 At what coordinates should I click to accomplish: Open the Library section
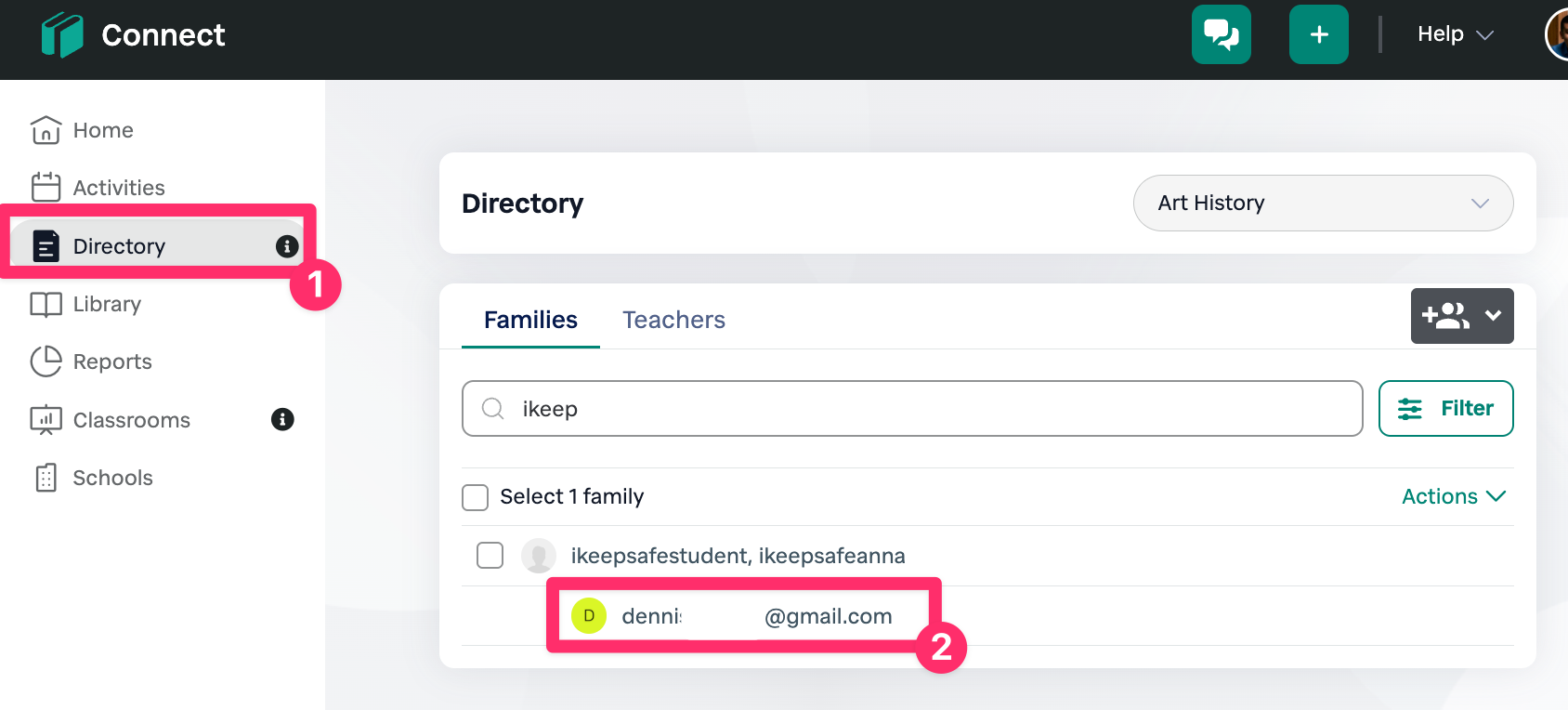[x=107, y=304]
